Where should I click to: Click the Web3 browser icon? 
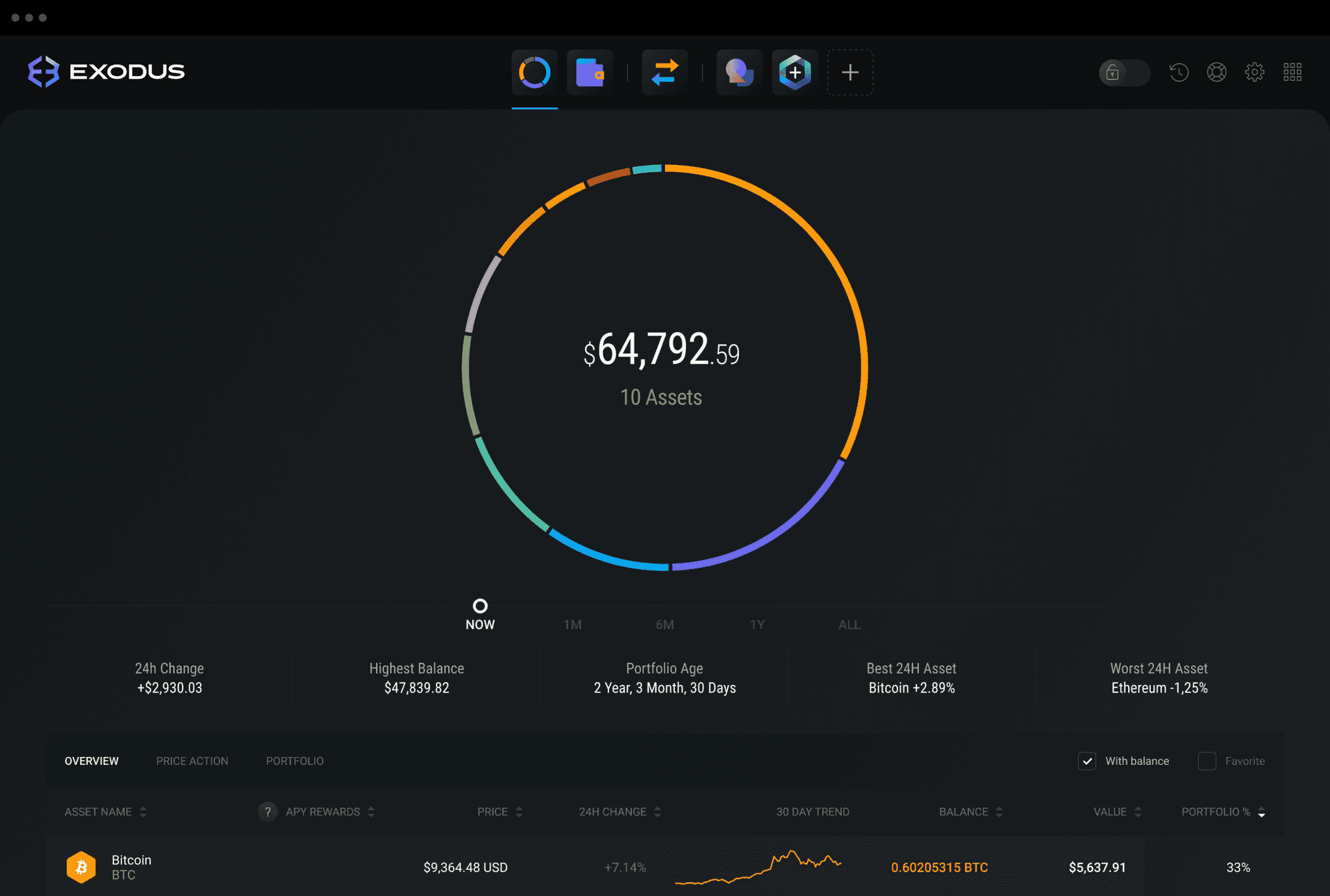pos(739,70)
